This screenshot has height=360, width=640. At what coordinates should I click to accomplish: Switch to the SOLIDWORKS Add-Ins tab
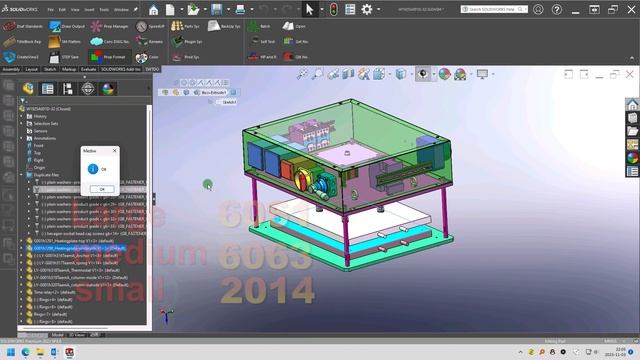pyautogui.click(x=120, y=69)
